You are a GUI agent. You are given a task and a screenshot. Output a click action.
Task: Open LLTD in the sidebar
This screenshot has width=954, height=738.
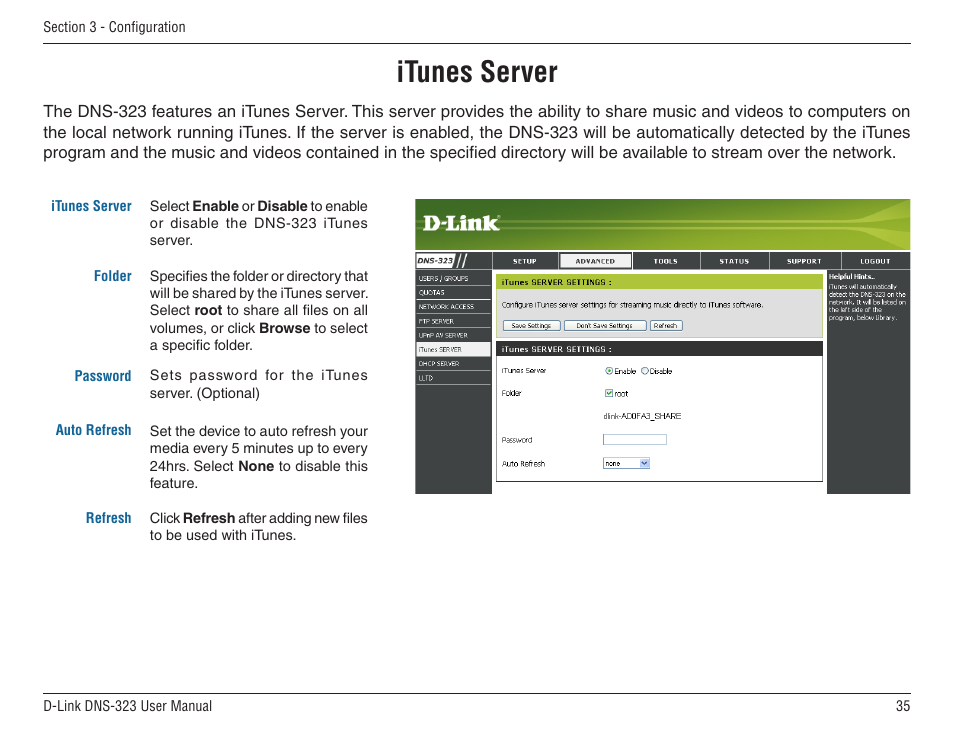pyautogui.click(x=453, y=378)
